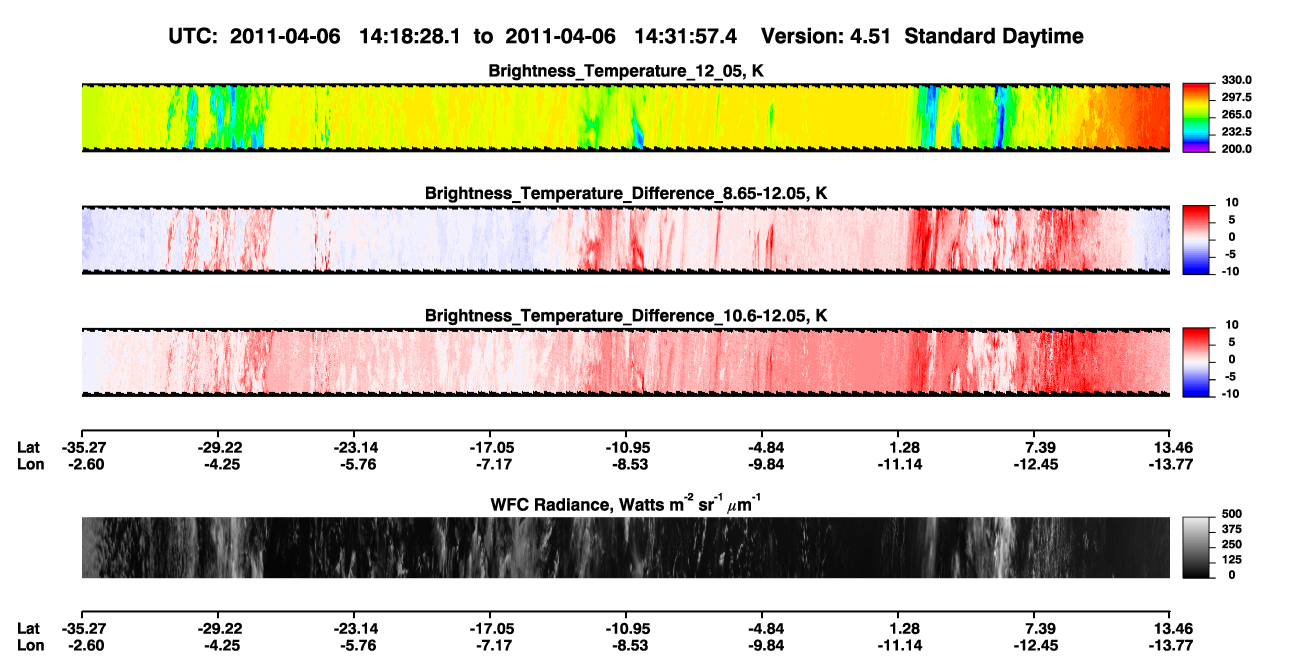Screen dimensions: 1300x667
Task: Click latitude 13.46 on the axis above WFC Radiance
Action: (1171, 447)
